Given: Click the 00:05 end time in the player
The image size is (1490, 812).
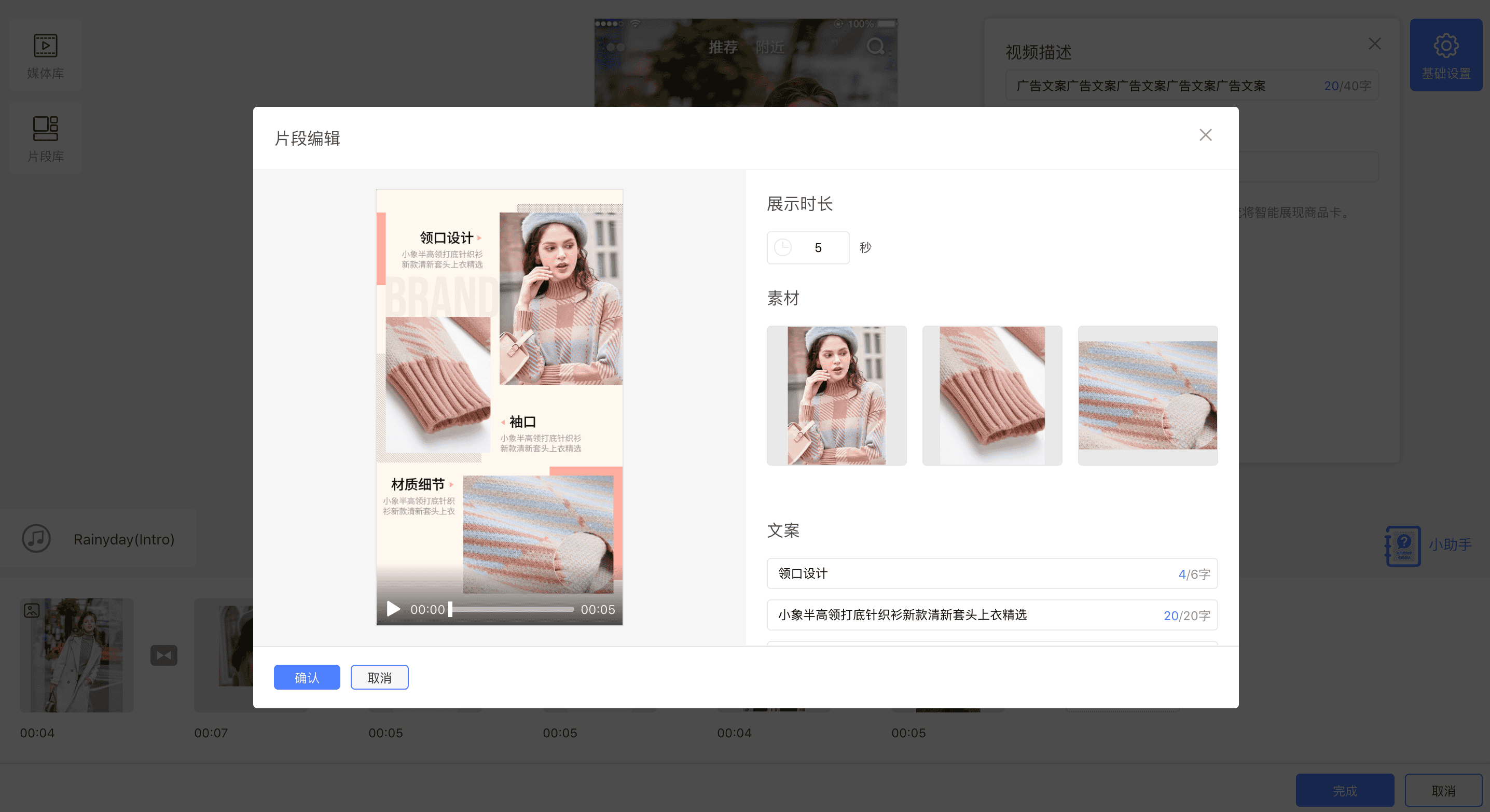Looking at the screenshot, I should 598,609.
